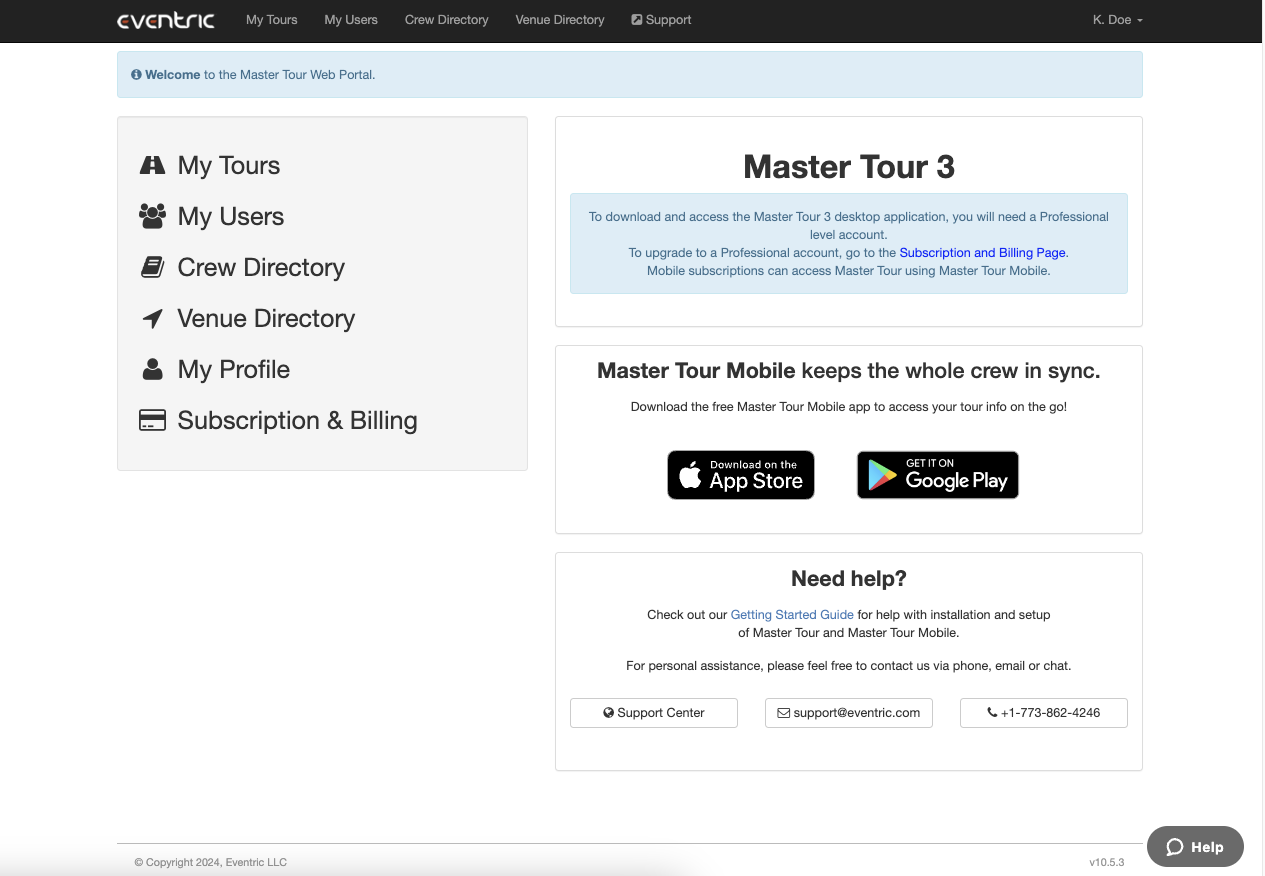Open Support in the top navigation

pyautogui.click(x=661, y=20)
